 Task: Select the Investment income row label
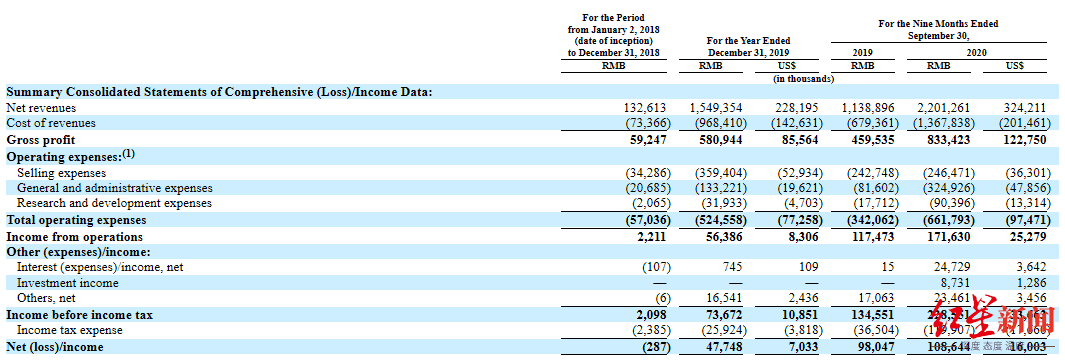point(67,283)
